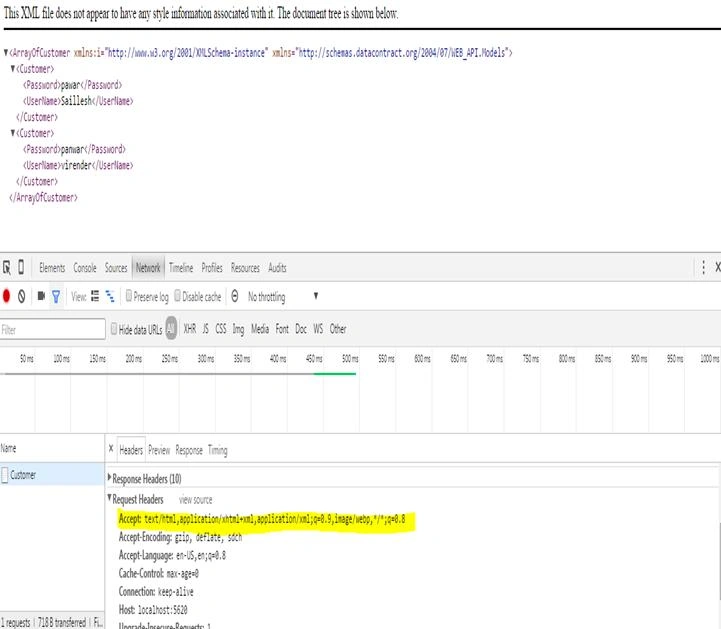Open DevTools three-dot menu
The image size is (721, 629).
click(703, 267)
